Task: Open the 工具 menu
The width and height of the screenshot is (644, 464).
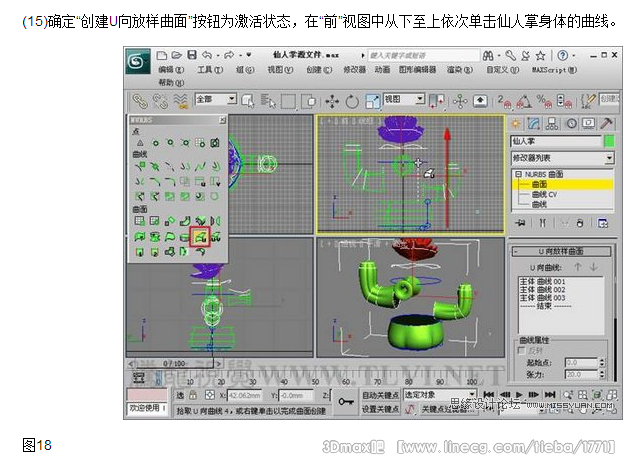Action: tap(210, 70)
